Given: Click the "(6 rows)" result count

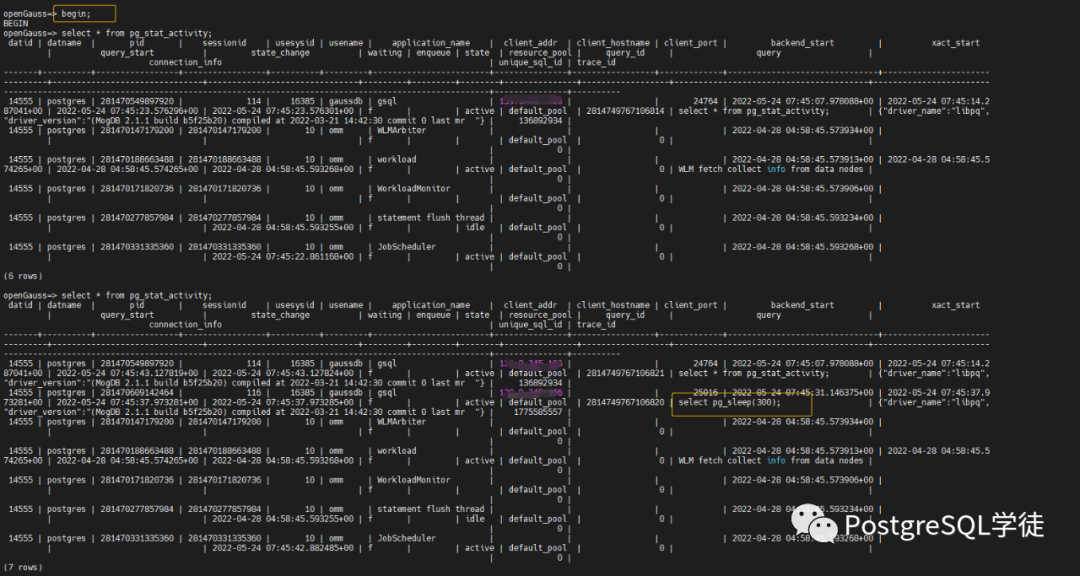Looking at the screenshot, I should pyautogui.click(x=23, y=276).
